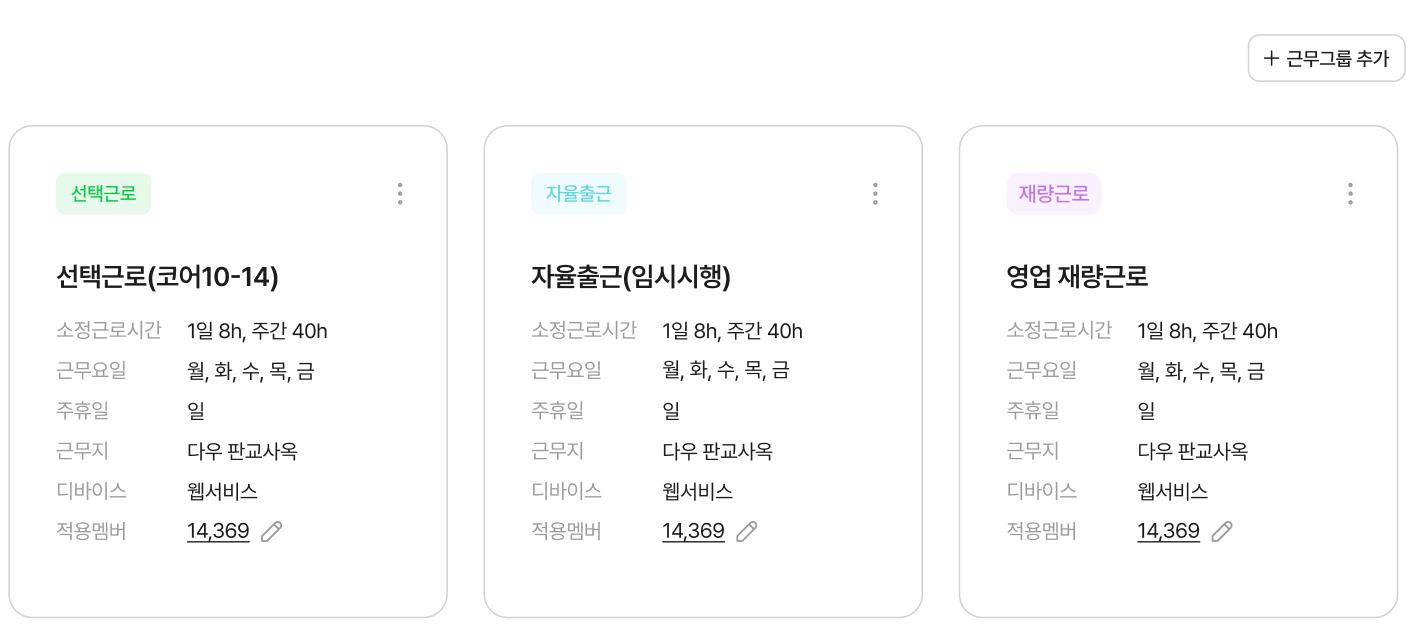1424x632 pixels.
Task: Click the green 선택근로 tag
Action: [x=104, y=194]
